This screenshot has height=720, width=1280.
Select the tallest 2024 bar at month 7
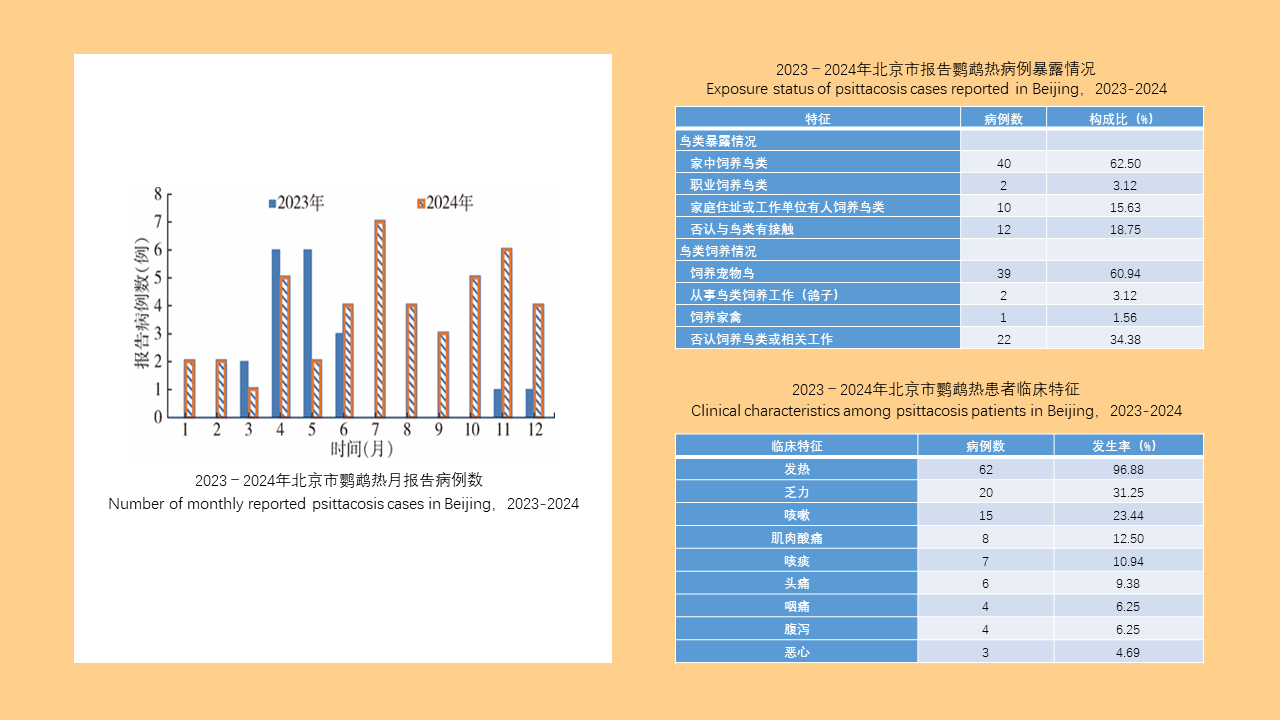coord(380,318)
